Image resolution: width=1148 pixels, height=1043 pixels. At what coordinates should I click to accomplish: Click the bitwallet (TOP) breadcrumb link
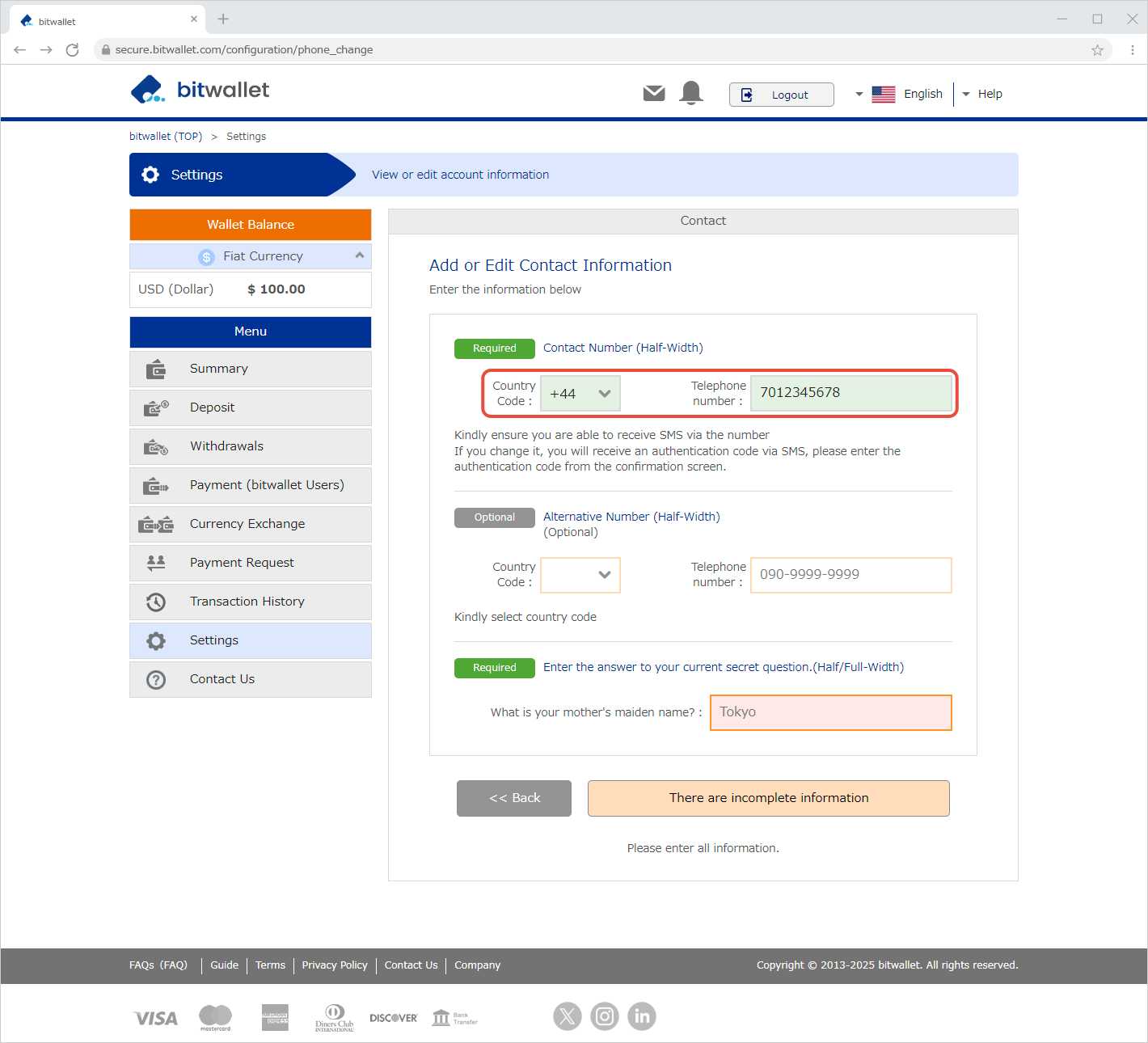point(166,137)
